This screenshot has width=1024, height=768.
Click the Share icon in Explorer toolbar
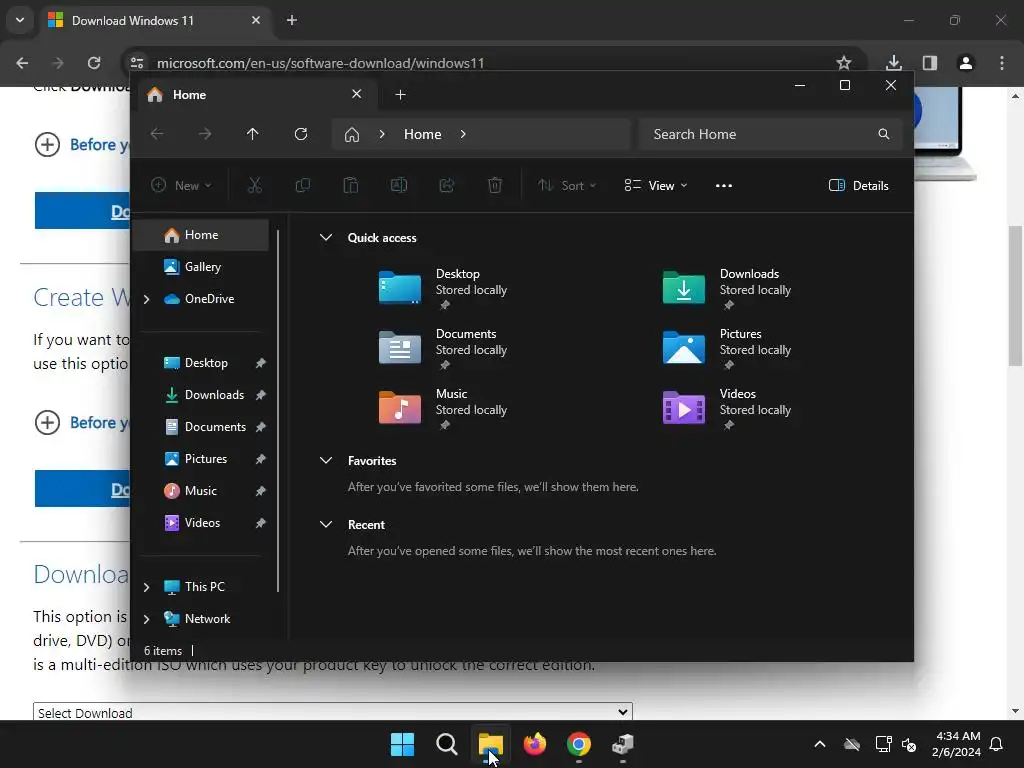447,185
